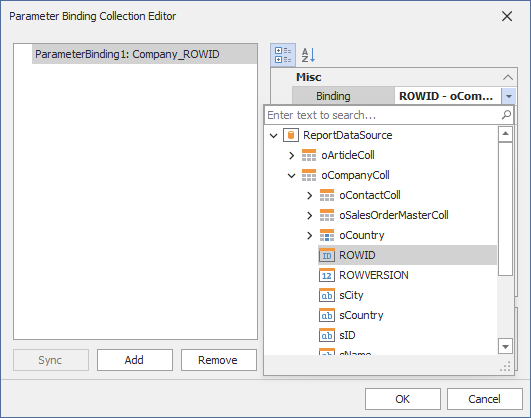
Task: Cancel the collection editor dialog
Action: click(x=485, y=399)
